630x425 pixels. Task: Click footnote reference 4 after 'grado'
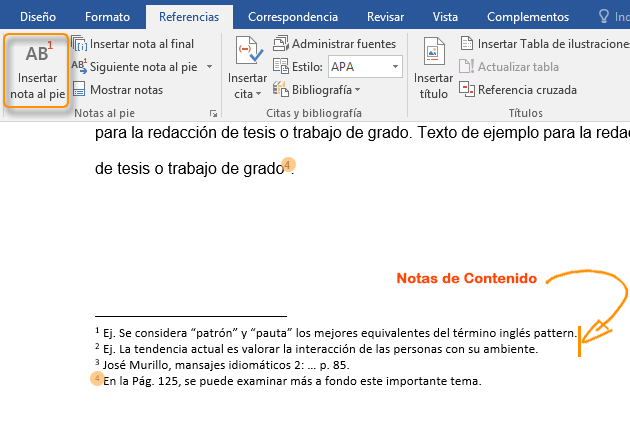288,165
